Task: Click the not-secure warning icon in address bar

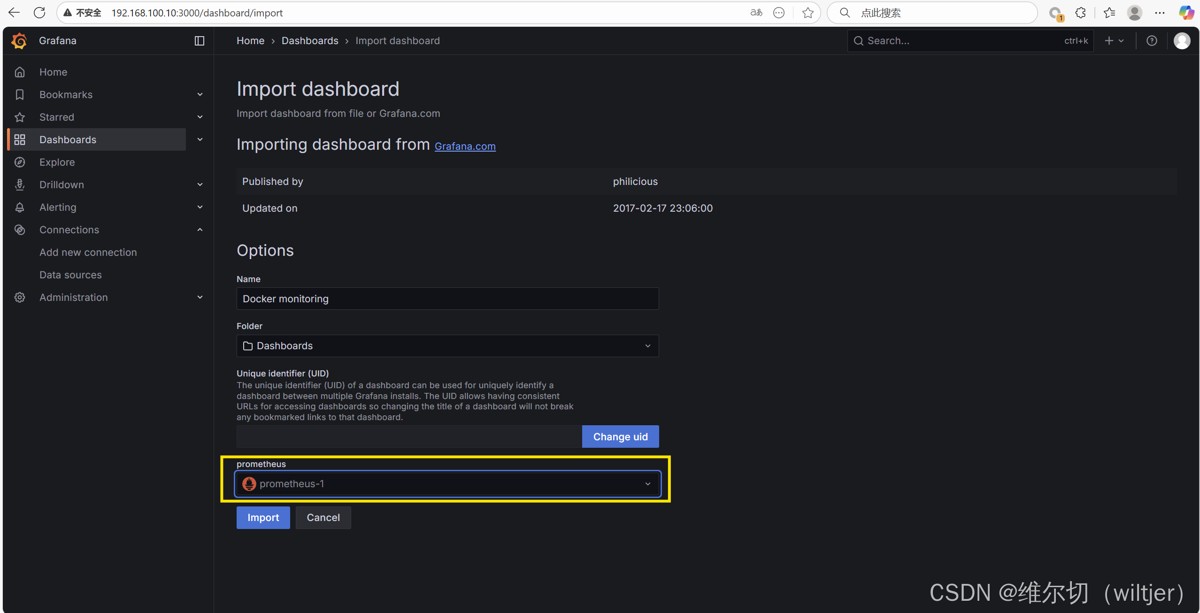Action: pos(68,13)
